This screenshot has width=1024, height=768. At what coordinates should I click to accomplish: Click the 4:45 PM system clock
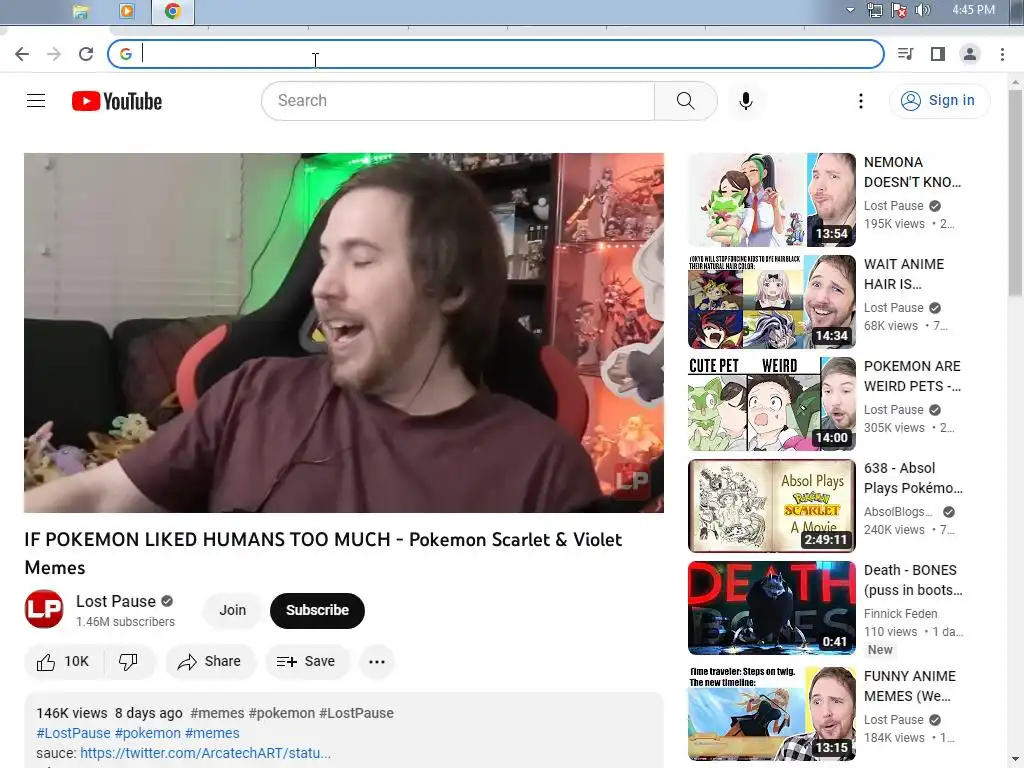[973, 10]
